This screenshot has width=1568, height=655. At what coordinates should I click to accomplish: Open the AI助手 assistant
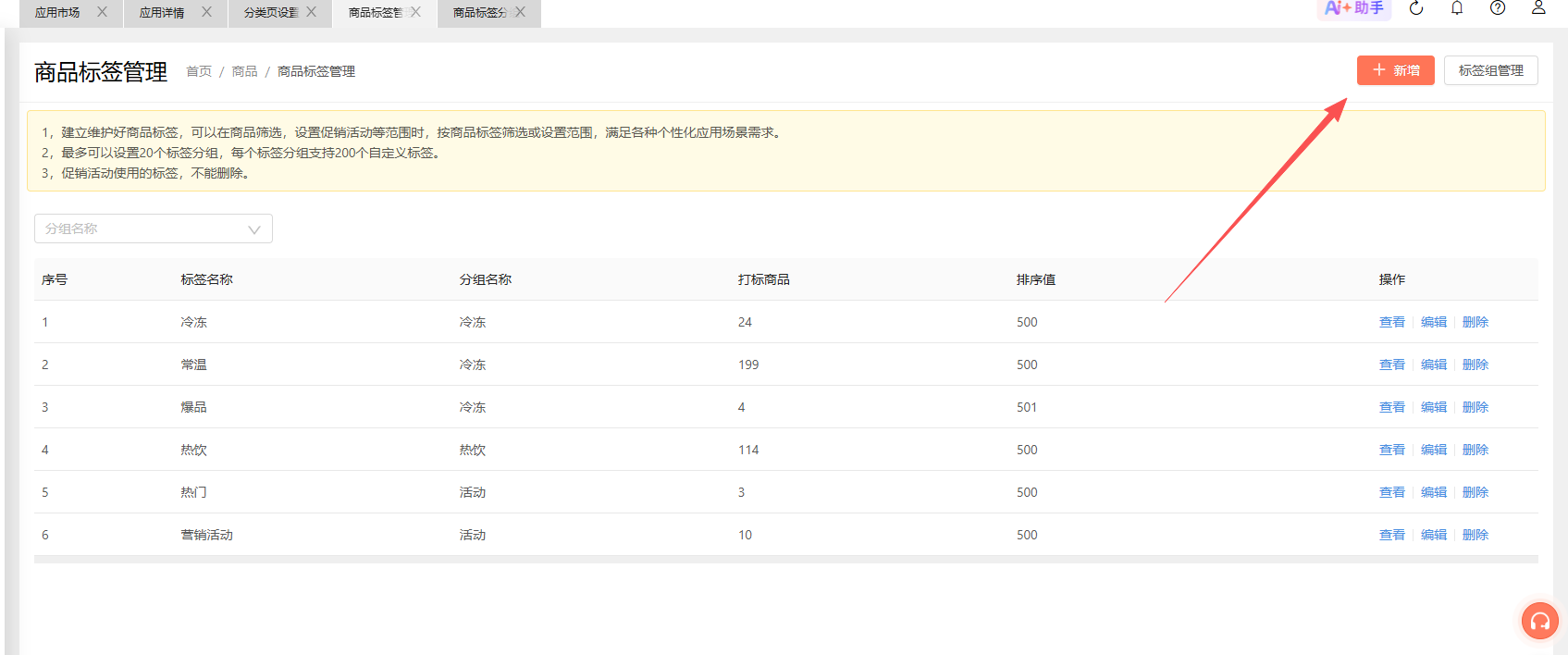1354,8
